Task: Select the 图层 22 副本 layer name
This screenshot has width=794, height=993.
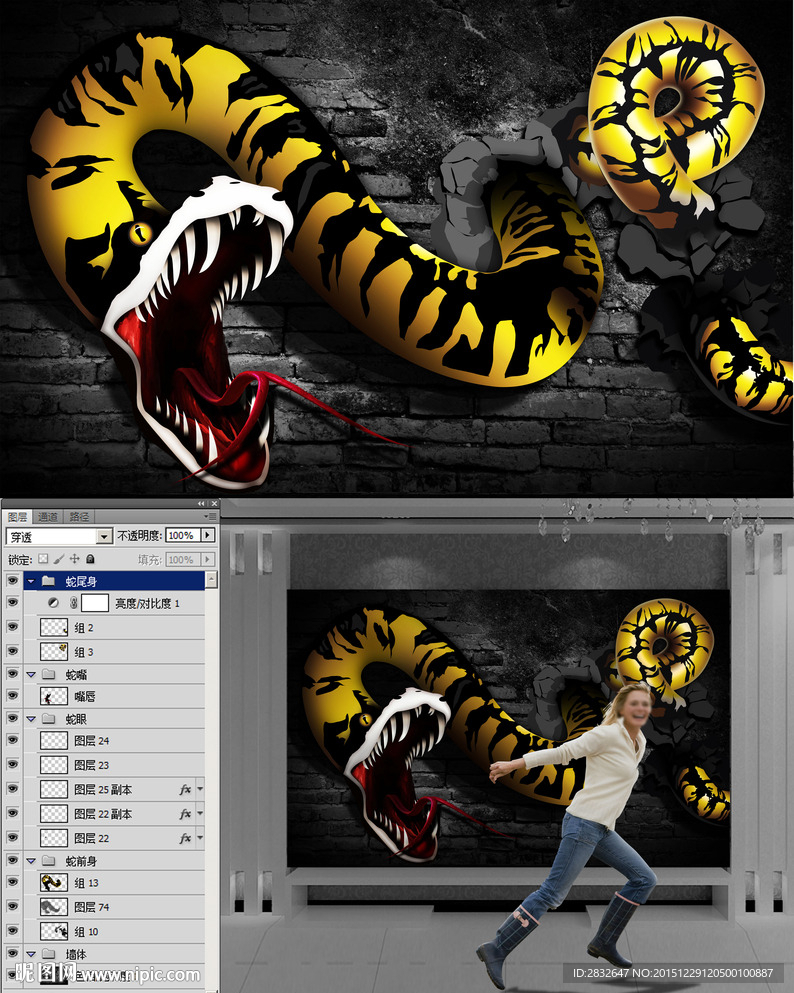Action: (103, 814)
